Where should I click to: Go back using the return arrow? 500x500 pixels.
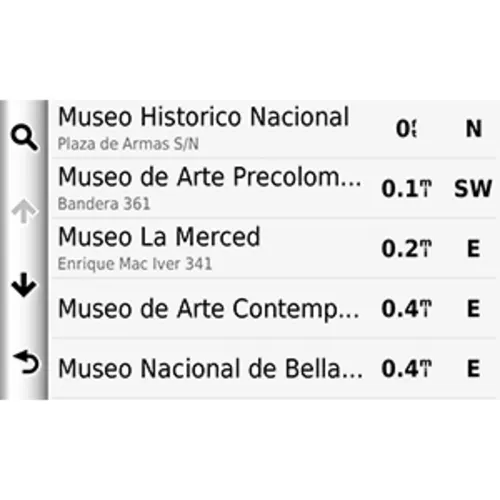(x=26, y=362)
